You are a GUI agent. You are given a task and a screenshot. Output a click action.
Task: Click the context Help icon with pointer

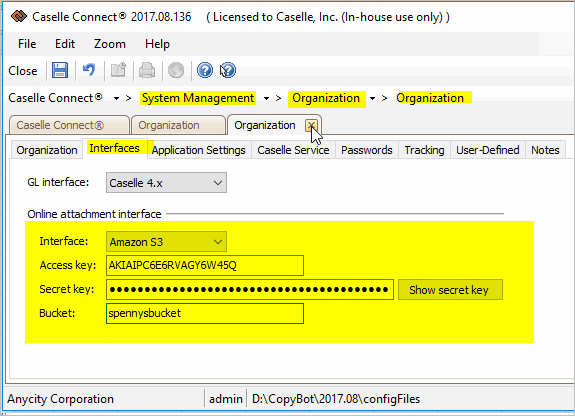[x=228, y=70]
